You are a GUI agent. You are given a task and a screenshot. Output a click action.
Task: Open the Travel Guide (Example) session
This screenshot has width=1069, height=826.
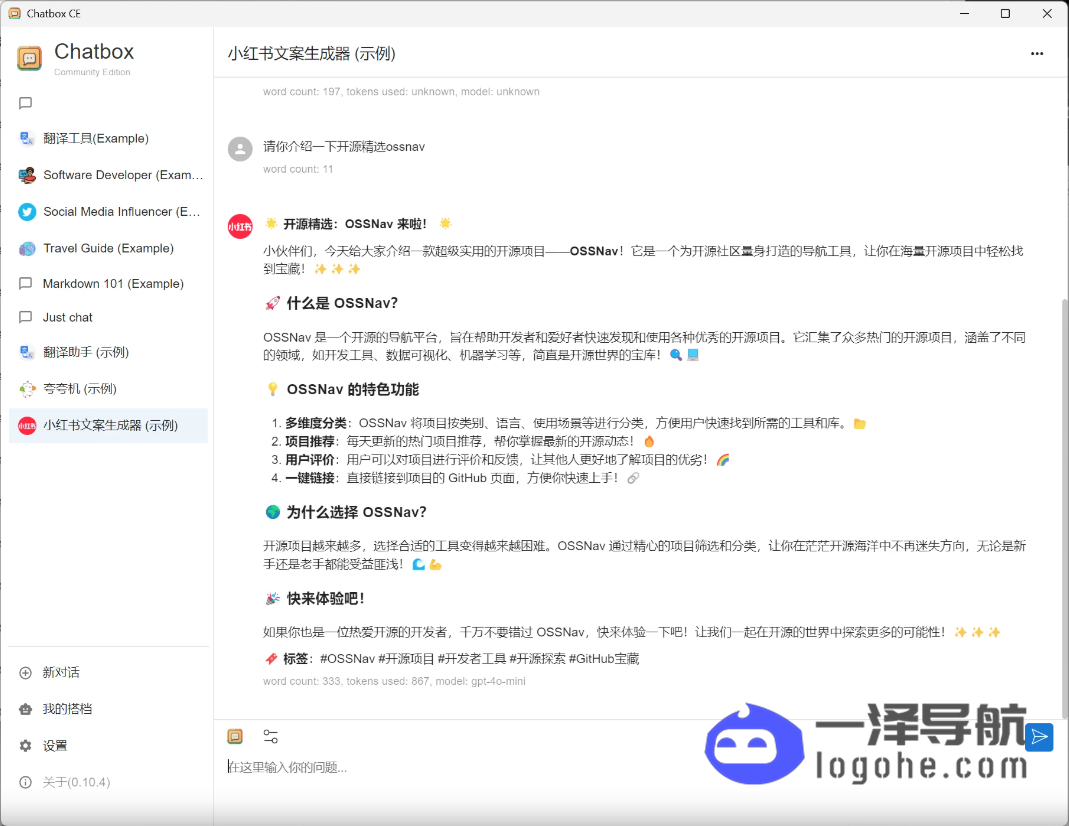(108, 248)
